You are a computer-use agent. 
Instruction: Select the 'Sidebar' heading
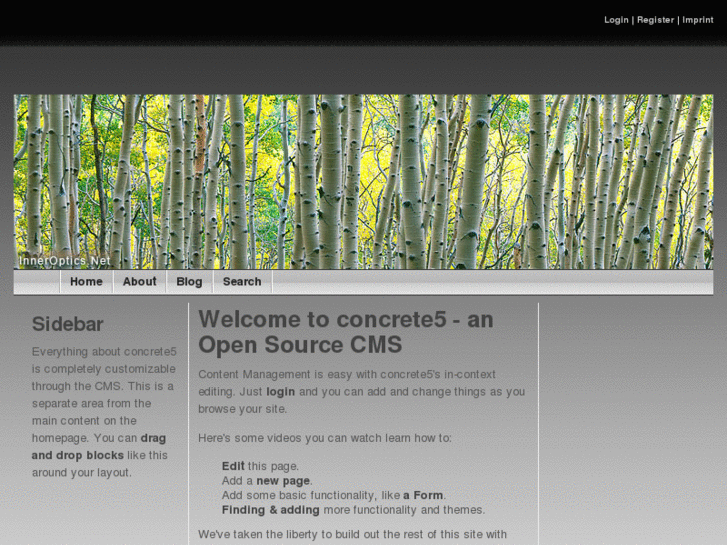(68, 324)
